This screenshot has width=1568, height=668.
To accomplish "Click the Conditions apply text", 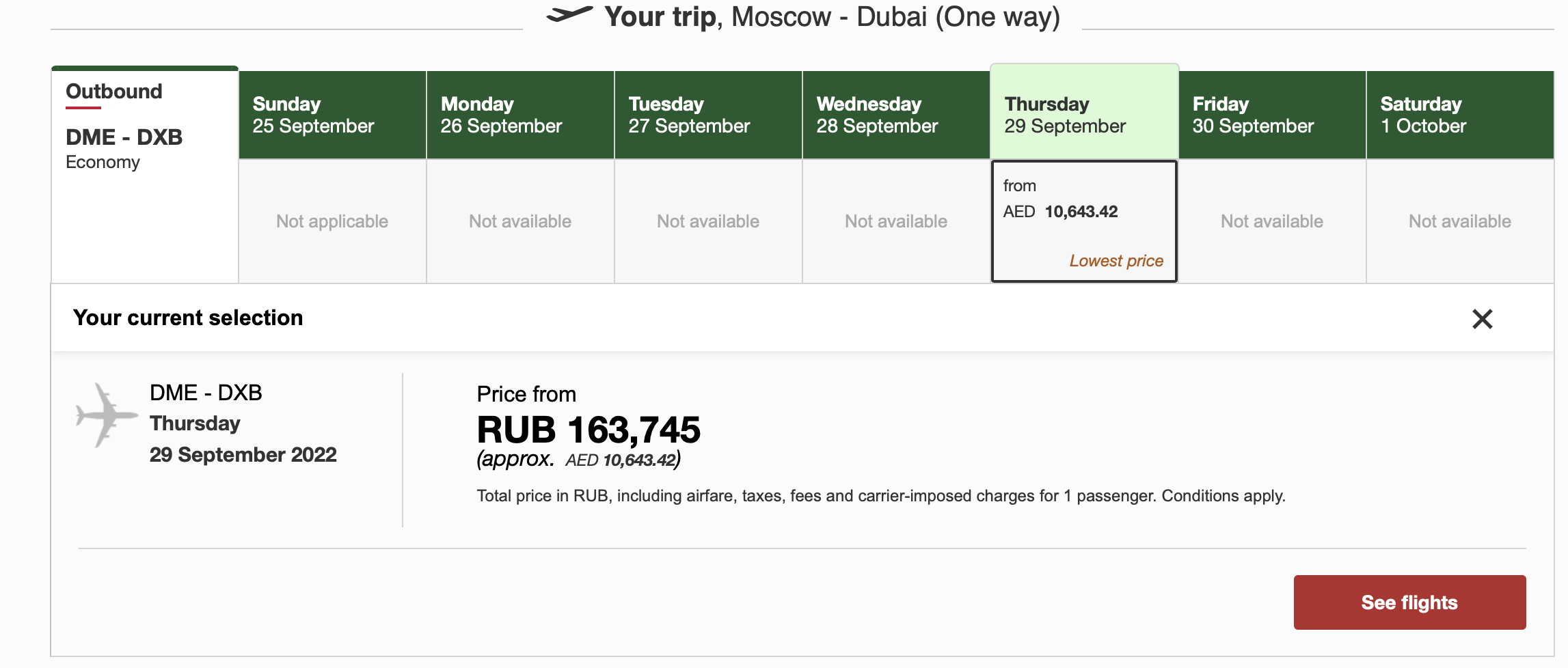I will (x=1224, y=496).
